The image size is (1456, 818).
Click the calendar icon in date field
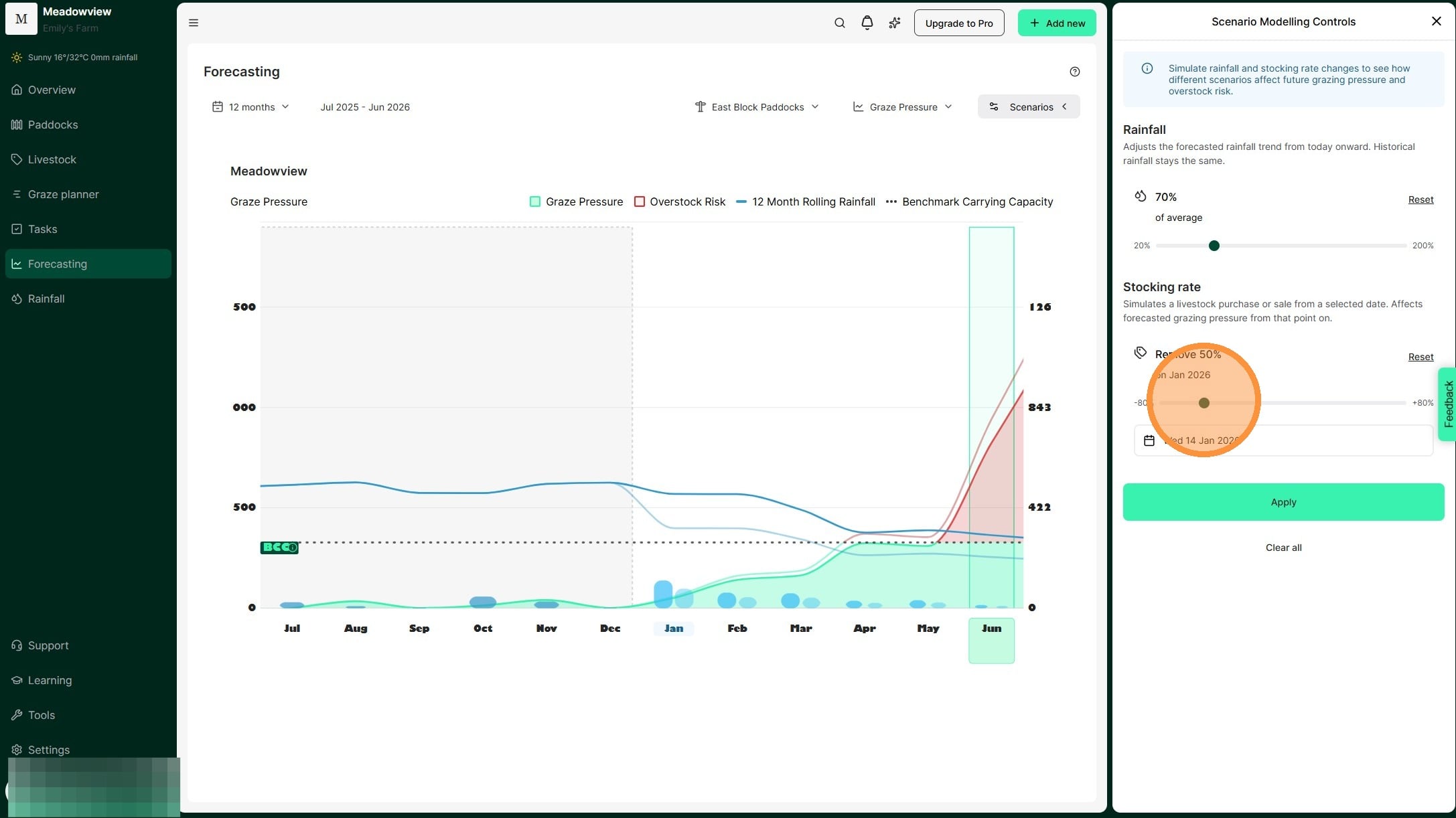click(x=1149, y=440)
